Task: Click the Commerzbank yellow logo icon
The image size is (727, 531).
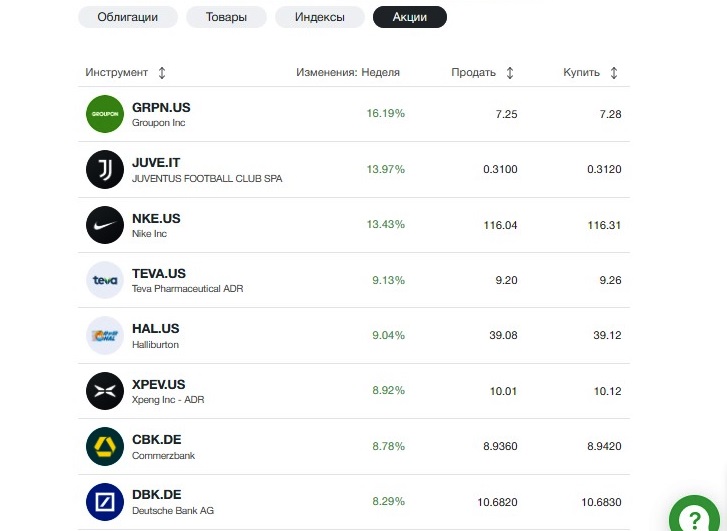Action: point(104,446)
